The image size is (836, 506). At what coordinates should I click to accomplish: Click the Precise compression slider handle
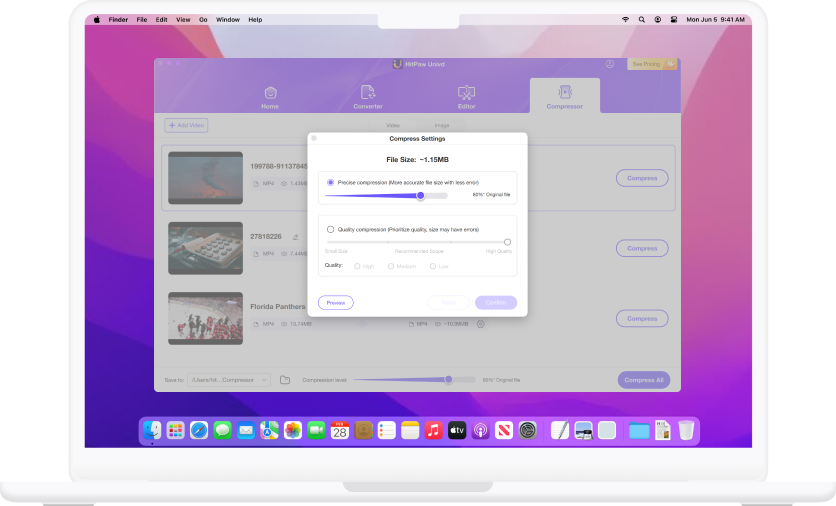coord(421,196)
